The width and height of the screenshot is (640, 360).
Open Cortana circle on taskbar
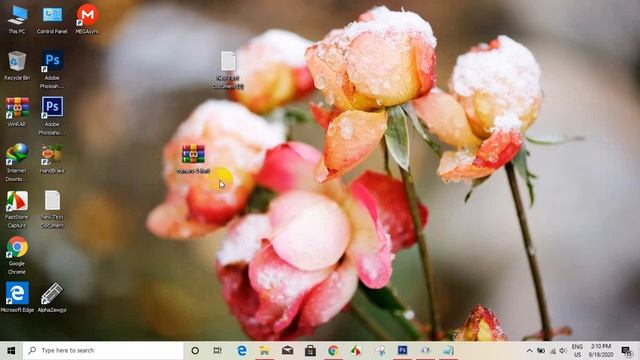[x=195, y=350]
